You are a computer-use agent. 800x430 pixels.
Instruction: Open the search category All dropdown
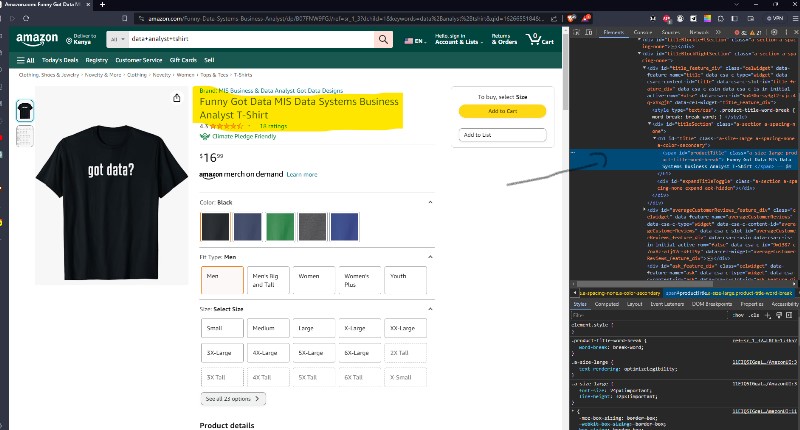117,39
